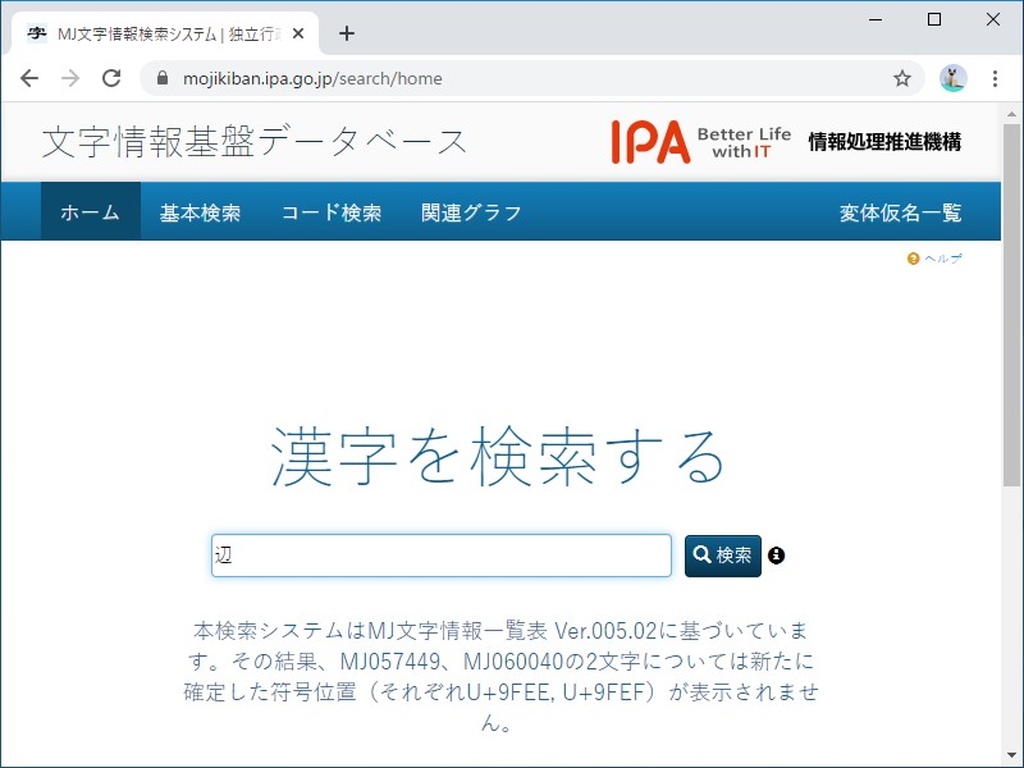Click the orange question mark help icon
Screen dimensions: 1024x768
point(912,258)
